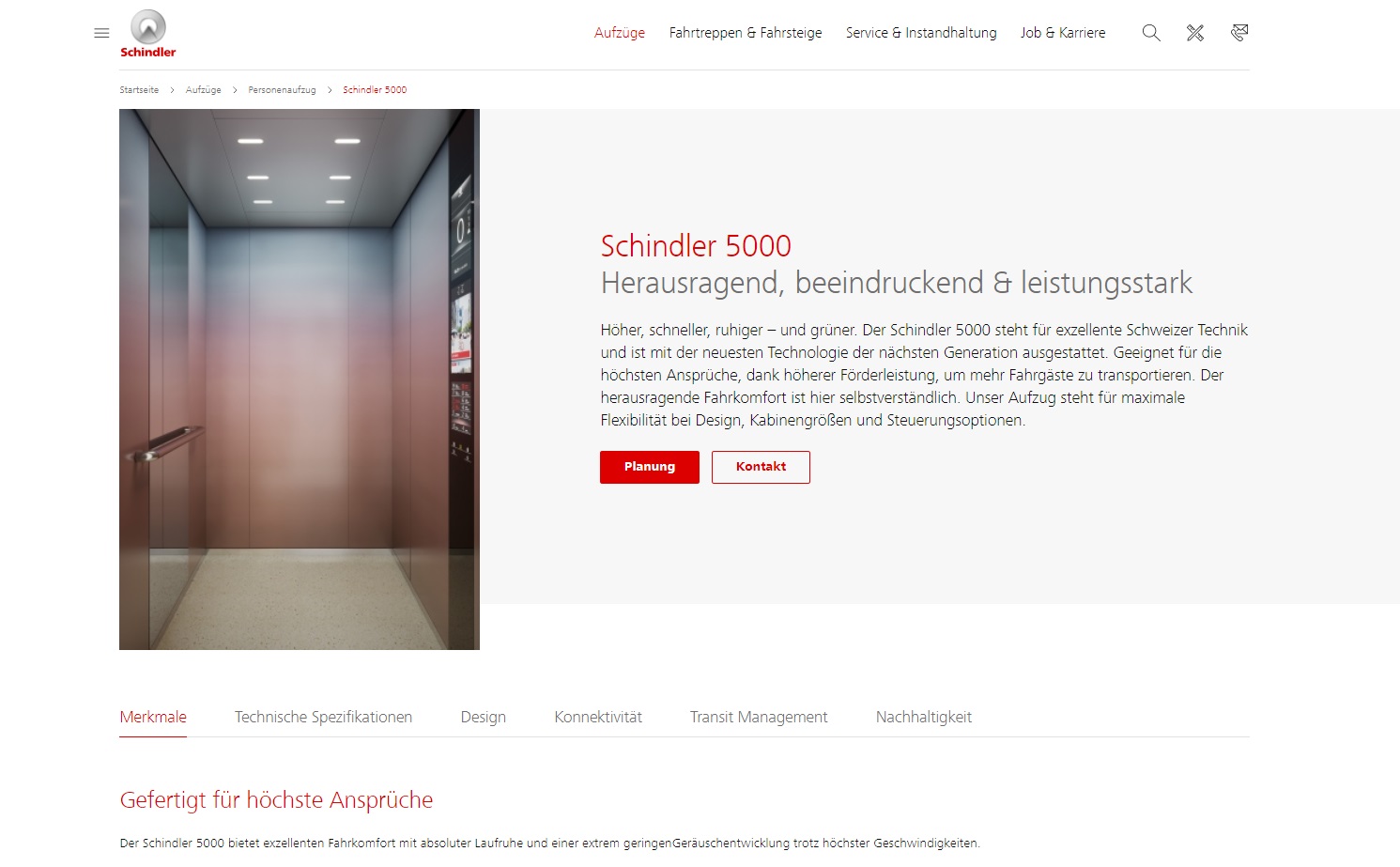Open Service & Instandhaltung menu
The height and width of the screenshot is (867, 1400).
tap(921, 33)
